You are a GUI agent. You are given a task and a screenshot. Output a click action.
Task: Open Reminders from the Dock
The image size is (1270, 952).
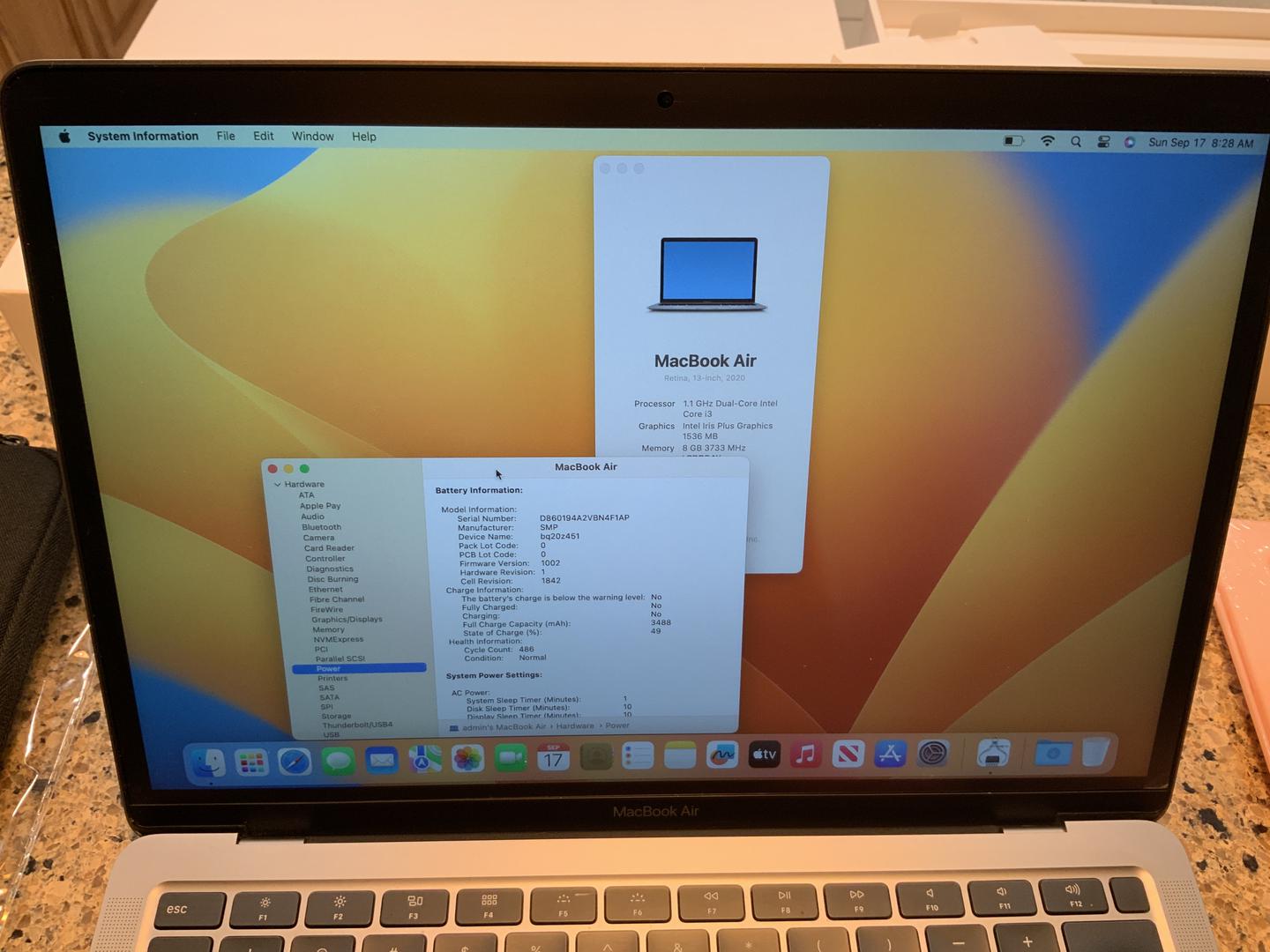[x=638, y=755]
